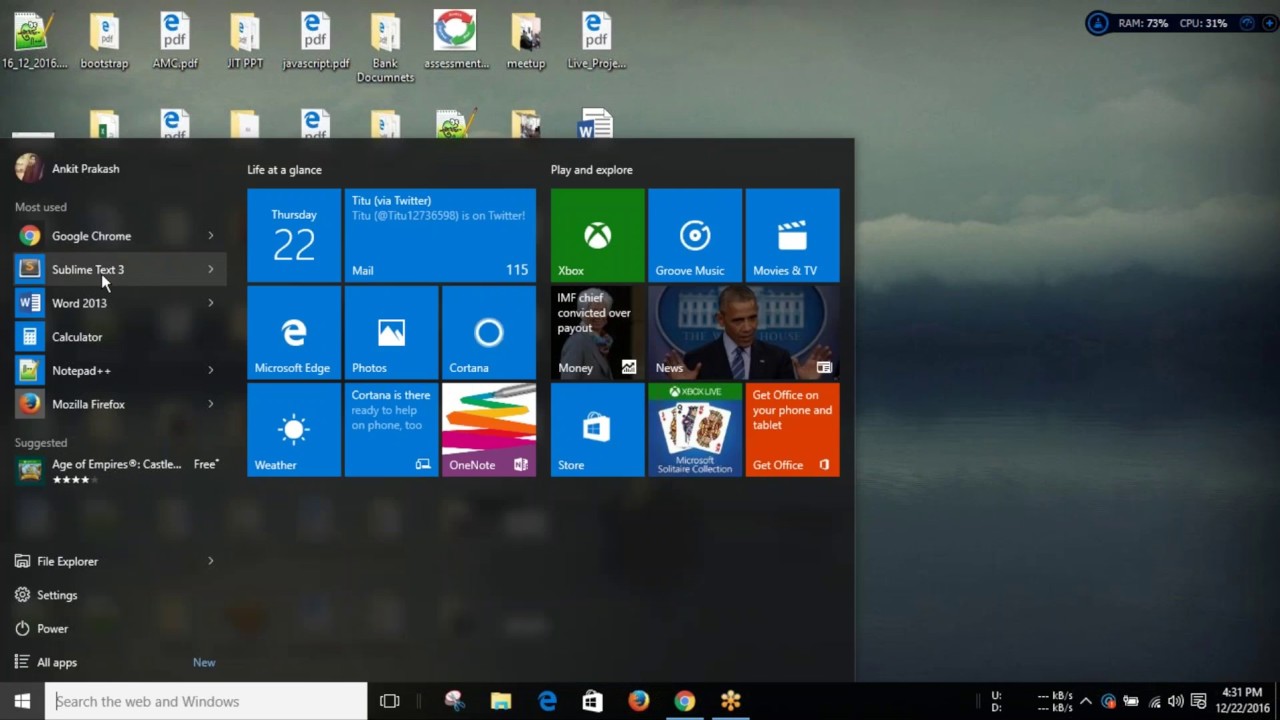The image size is (1280, 720).
Task: Open the Store tile
Action: click(x=597, y=430)
